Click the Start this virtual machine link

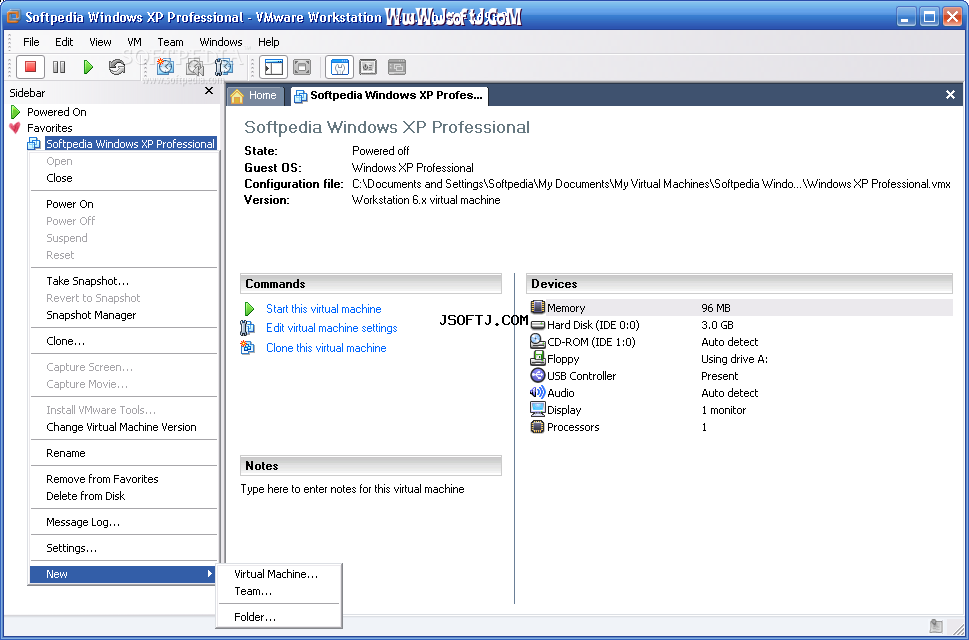coord(323,309)
